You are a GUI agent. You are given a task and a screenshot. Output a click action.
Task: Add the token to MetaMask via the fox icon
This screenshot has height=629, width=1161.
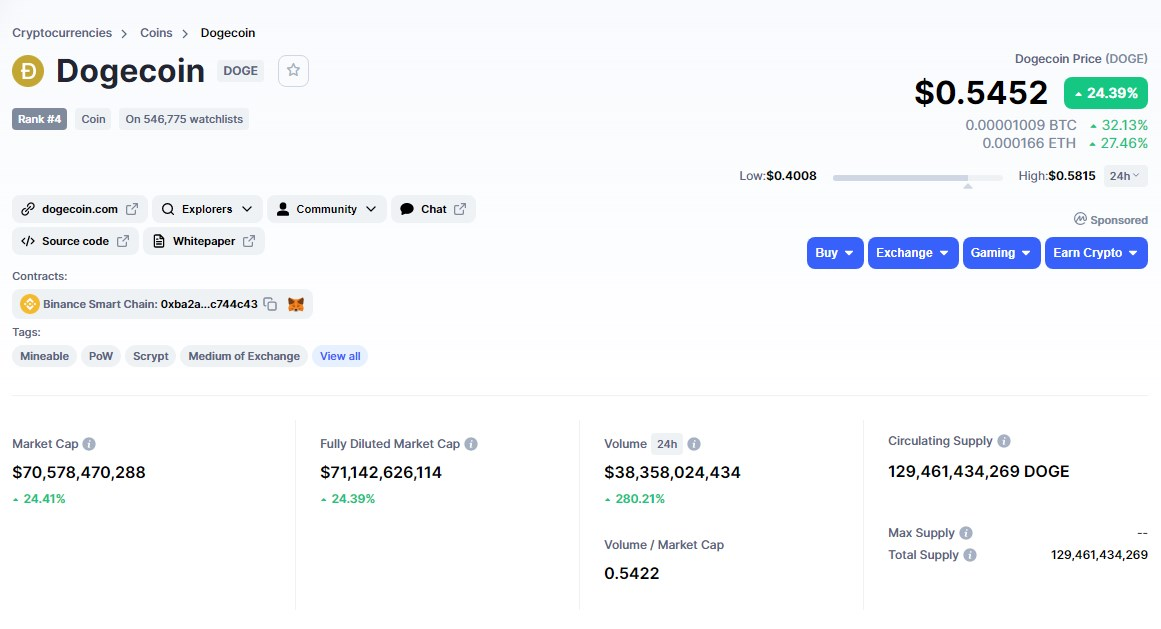click(295, 304)
